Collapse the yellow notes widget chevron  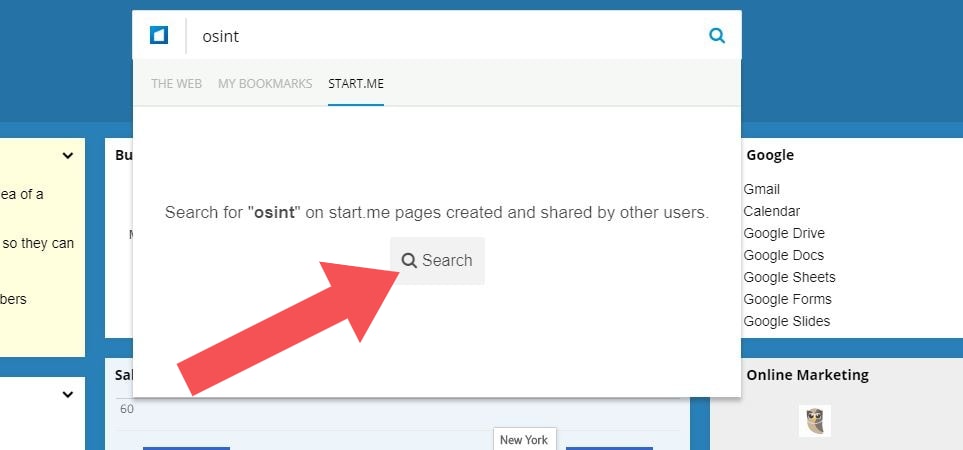[68, 156]
